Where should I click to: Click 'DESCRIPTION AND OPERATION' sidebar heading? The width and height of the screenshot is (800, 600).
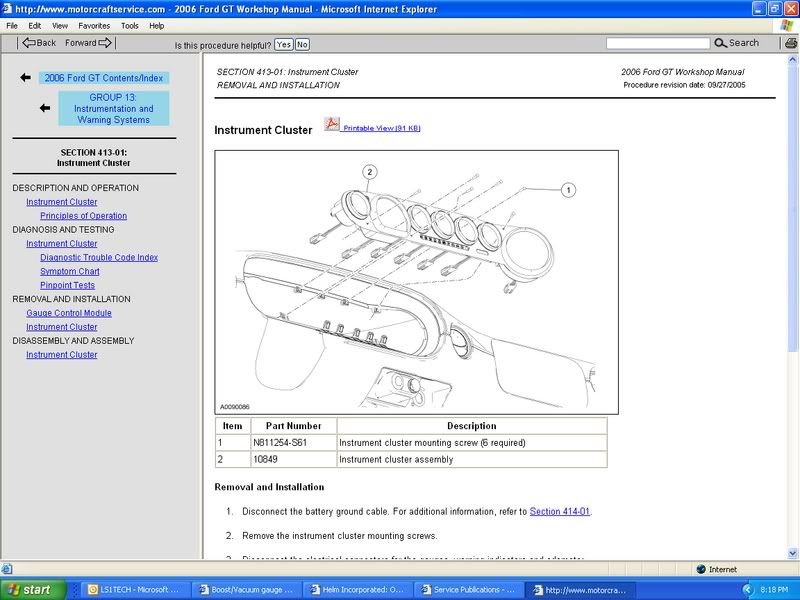coord(76,188)
